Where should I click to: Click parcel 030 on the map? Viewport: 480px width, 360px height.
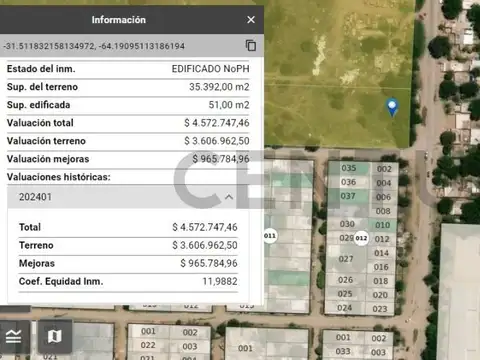(x=347, y=224)
